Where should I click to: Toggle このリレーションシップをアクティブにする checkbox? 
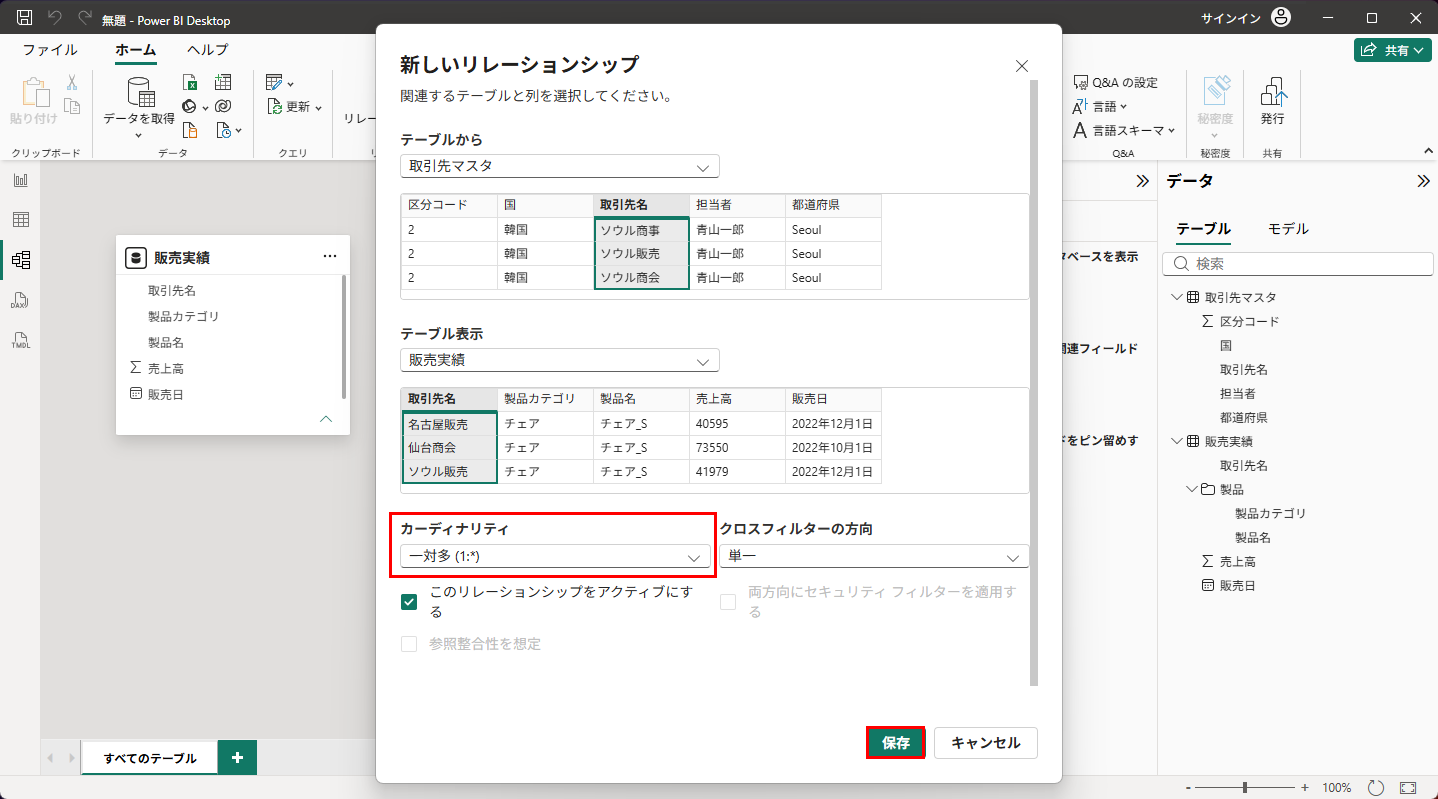(409, 602)
